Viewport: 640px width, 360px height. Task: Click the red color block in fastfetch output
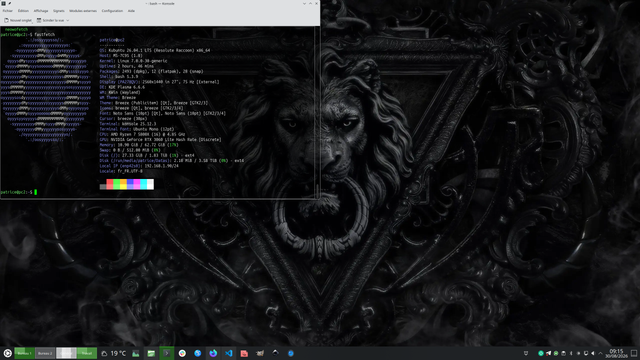pos(110,184)
